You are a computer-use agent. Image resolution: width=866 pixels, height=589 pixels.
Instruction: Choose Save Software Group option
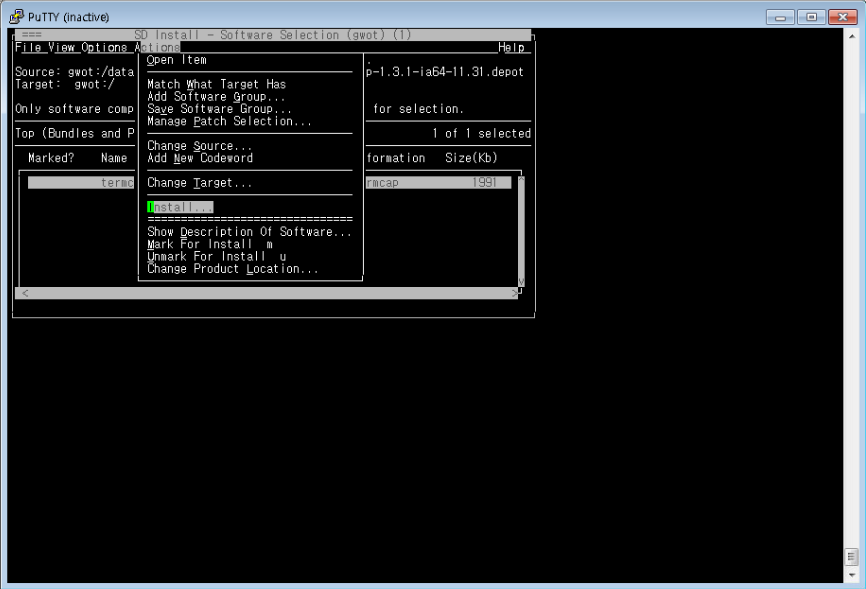pyautogui.click(x=219, y=109)
